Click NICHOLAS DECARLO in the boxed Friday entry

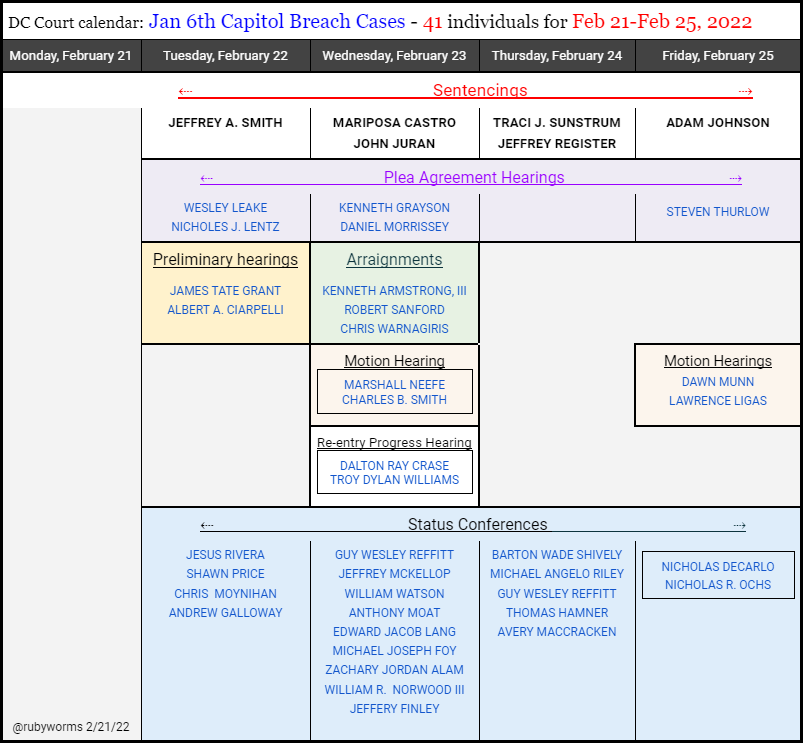pyautogui.click(x=717, y=566)
